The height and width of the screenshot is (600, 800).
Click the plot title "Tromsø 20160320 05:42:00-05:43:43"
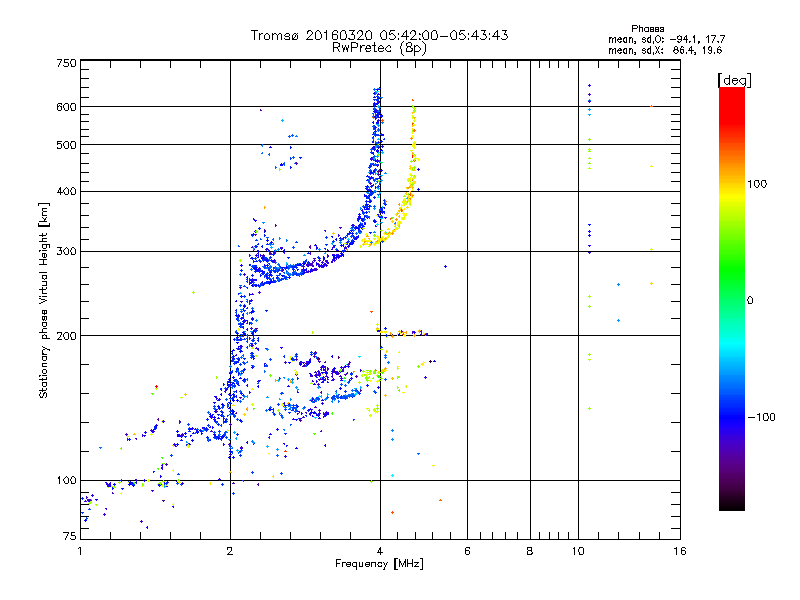coord(380,35)
